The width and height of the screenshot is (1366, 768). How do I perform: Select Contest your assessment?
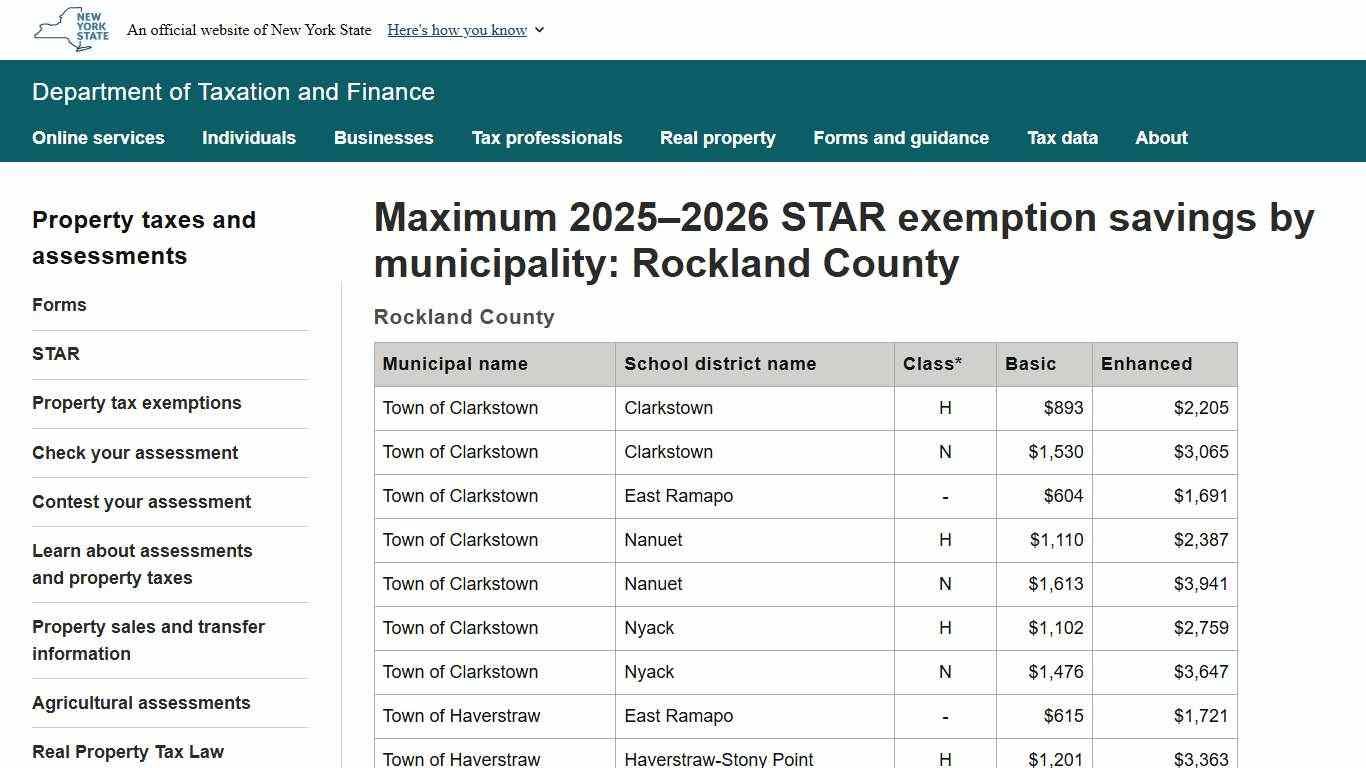(x=141, y=502)
